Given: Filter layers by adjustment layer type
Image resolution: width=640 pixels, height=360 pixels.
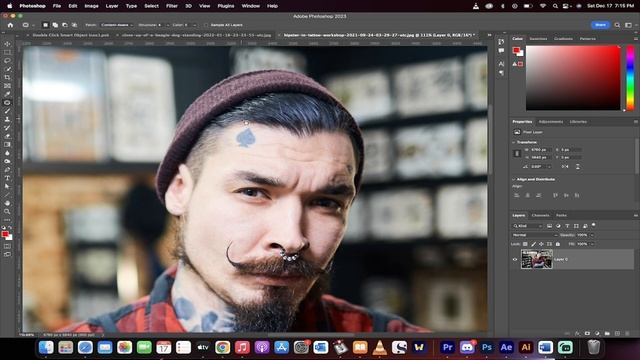Looking at the screenshot, I should pyautogui.click(x=558, y=226).
